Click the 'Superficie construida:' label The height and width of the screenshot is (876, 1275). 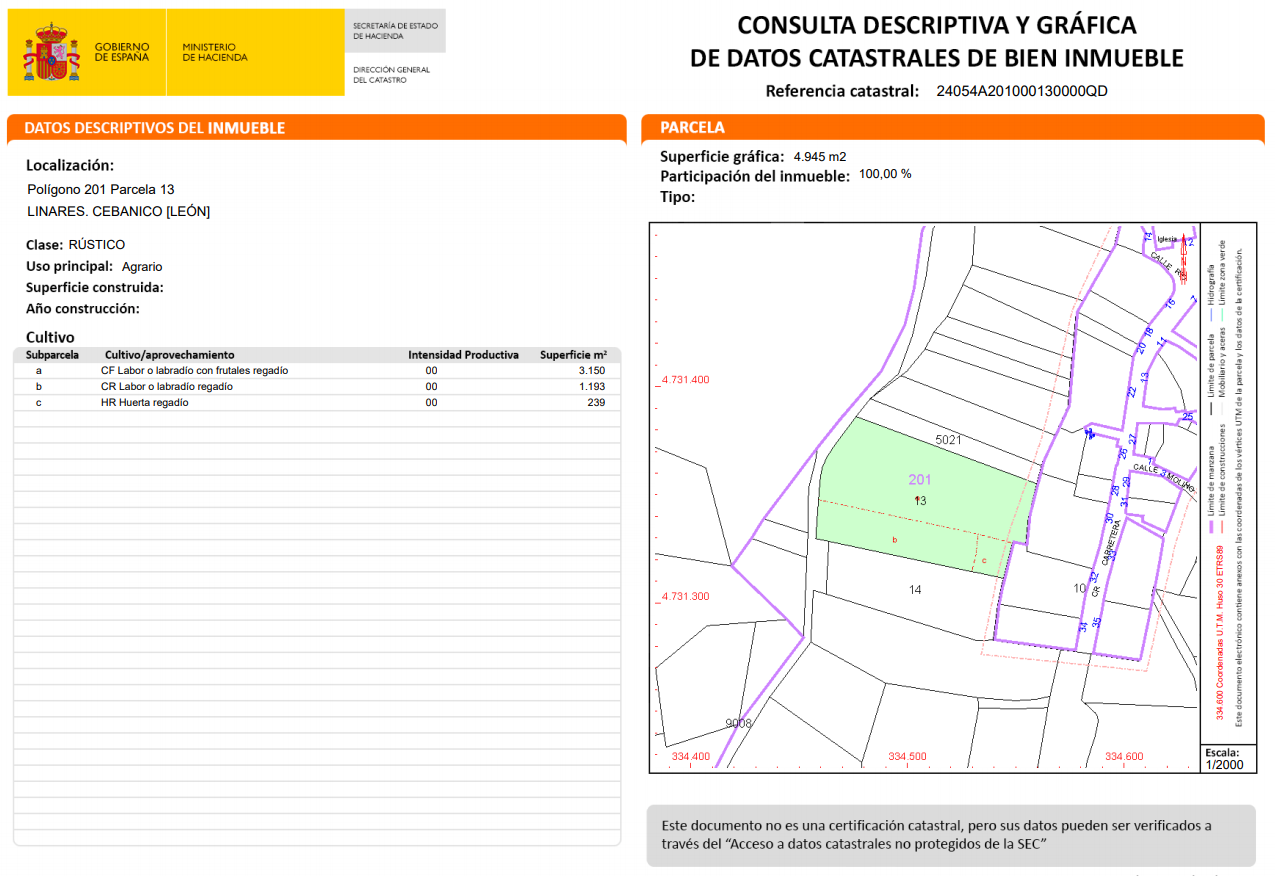point(95,288)
